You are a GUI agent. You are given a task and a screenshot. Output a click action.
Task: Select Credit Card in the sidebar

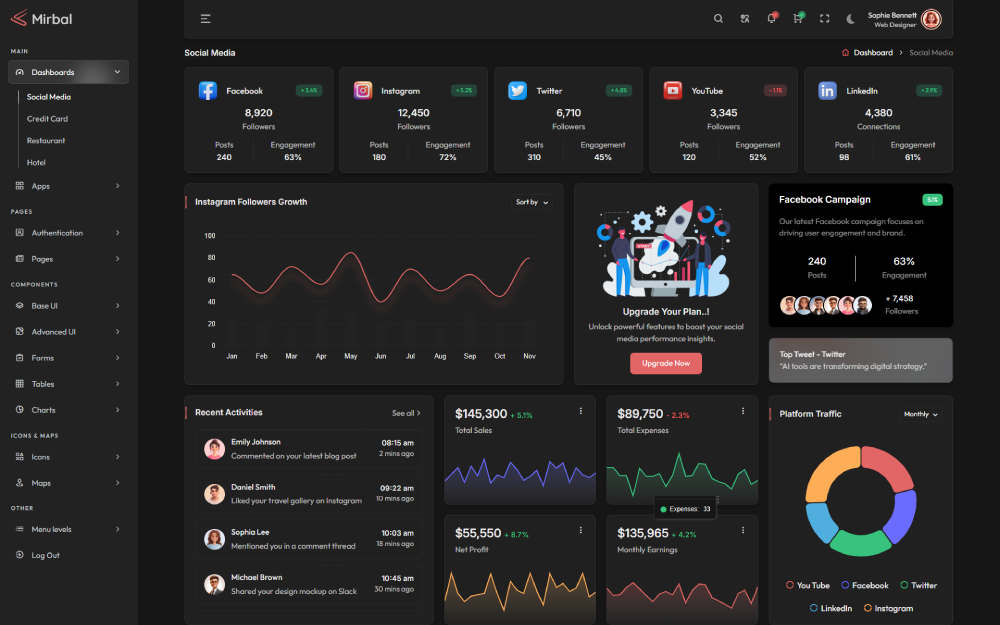[x=47, y=119]
